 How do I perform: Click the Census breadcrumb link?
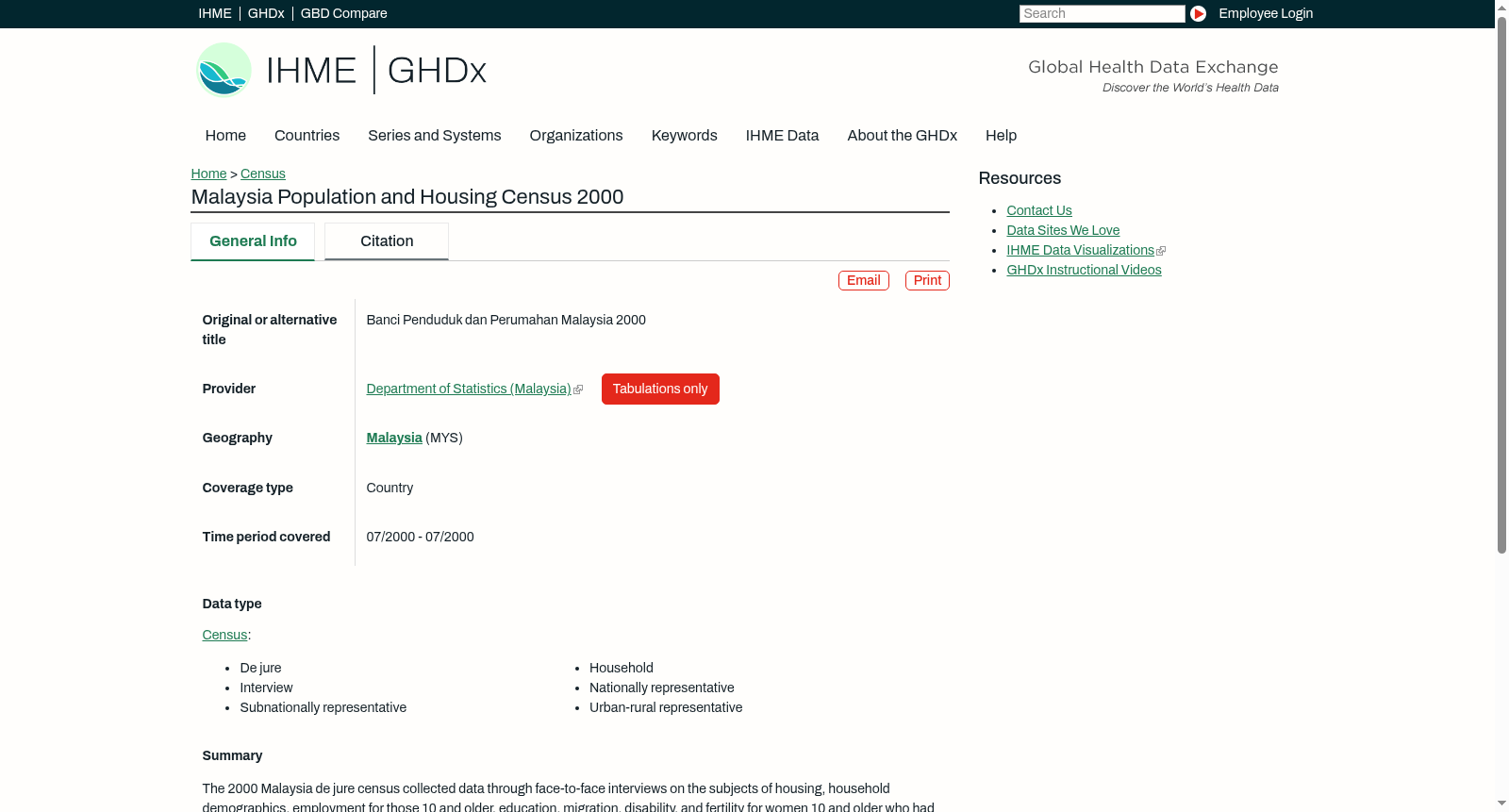[263, 174]
